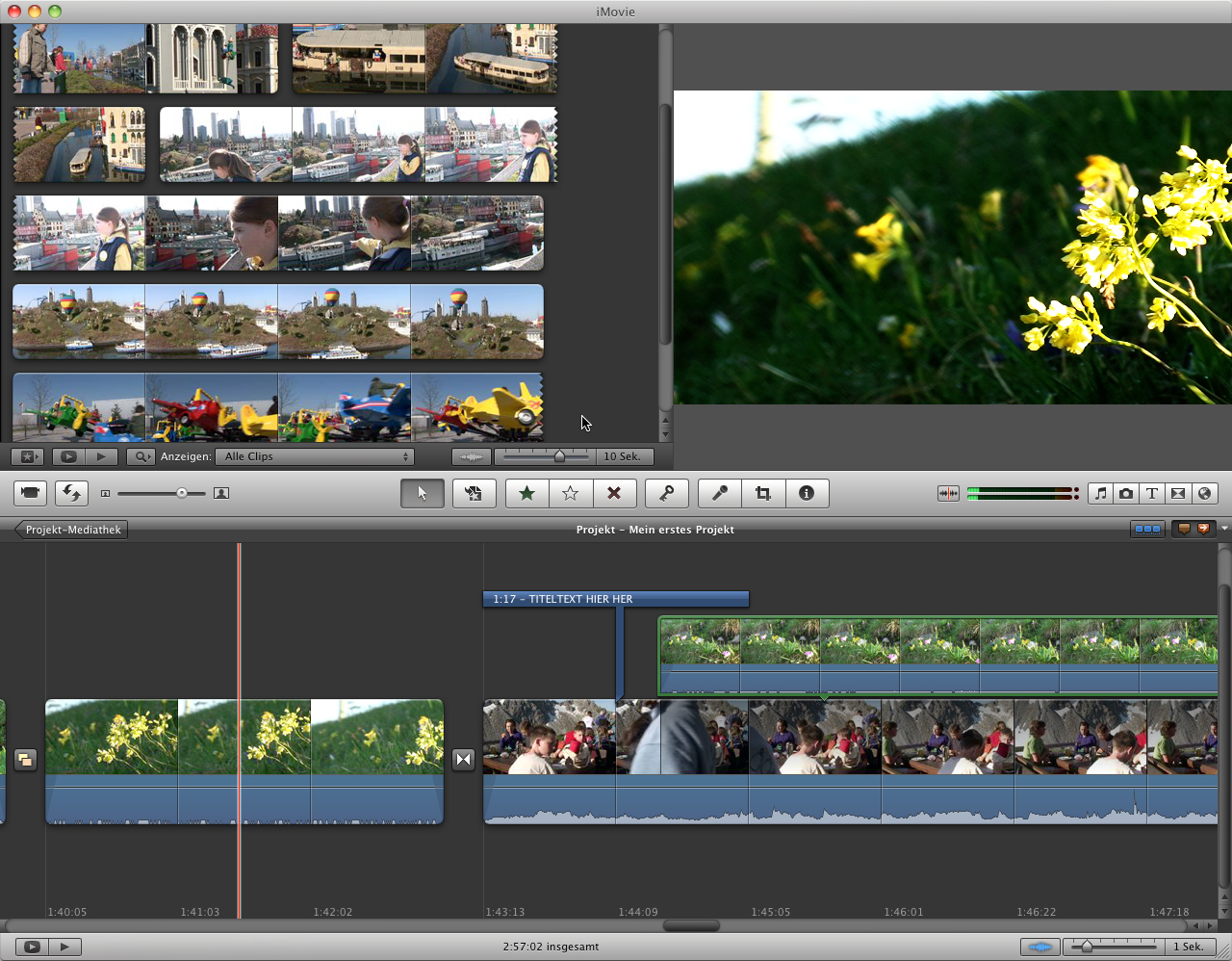The width and height of the screenshot is (1232, 961).
Task: Open voiceover with the microphone icon
Action: (x=719, y=493)
